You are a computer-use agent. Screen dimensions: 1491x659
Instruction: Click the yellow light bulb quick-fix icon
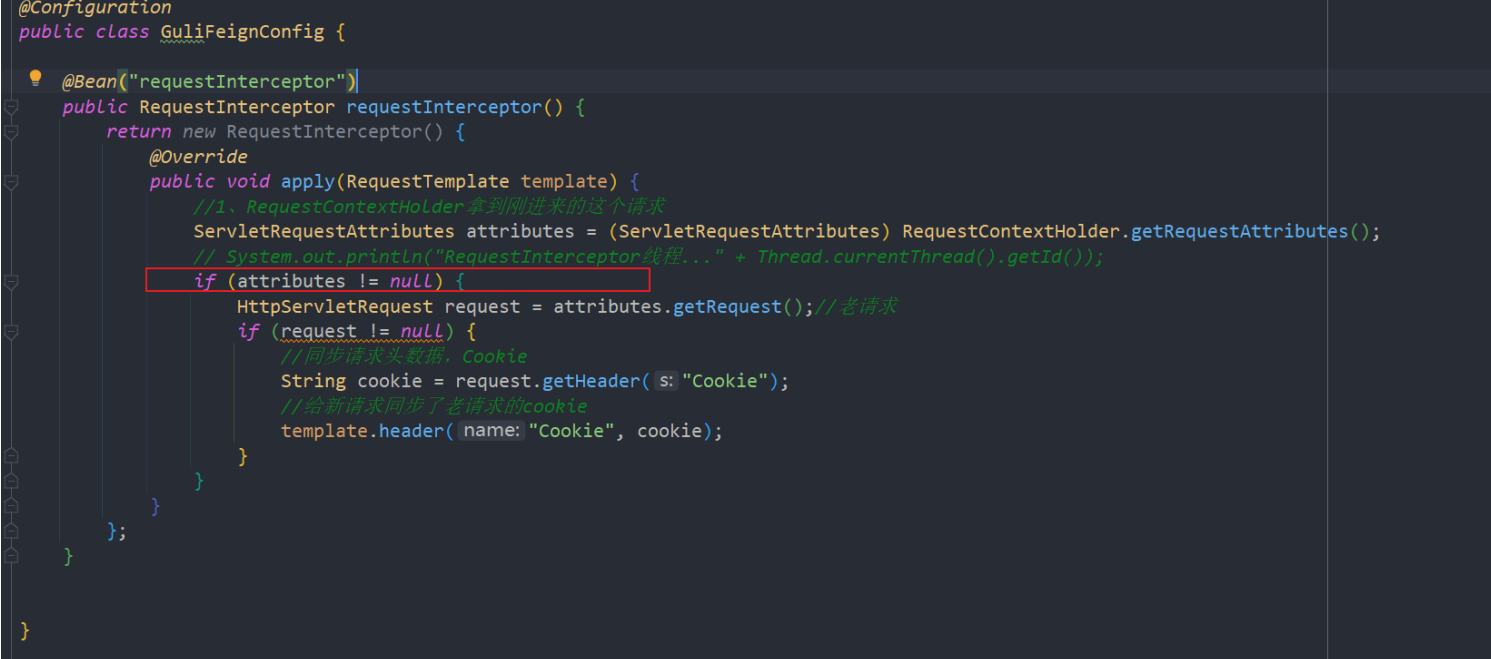point(35,78)
